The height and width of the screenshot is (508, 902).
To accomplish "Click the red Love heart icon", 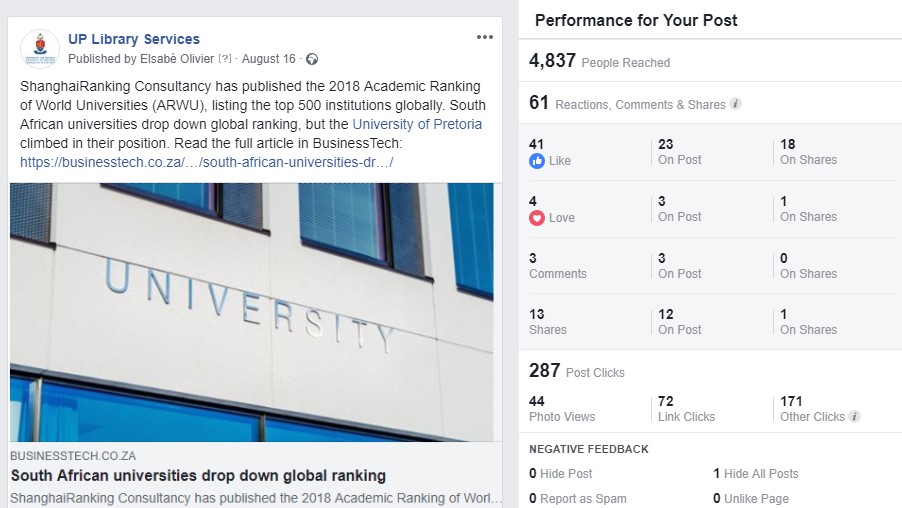I will pos(537,218).
